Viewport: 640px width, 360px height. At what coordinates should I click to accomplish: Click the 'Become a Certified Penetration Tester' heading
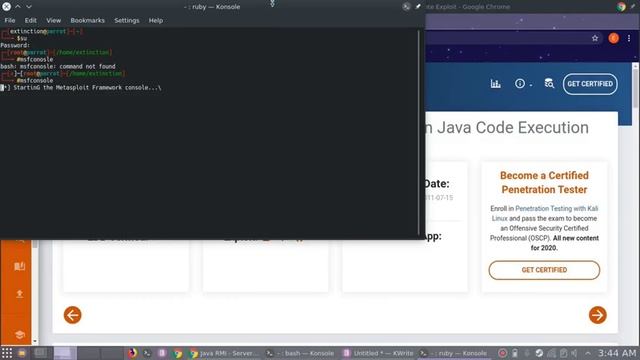[544, 182]
